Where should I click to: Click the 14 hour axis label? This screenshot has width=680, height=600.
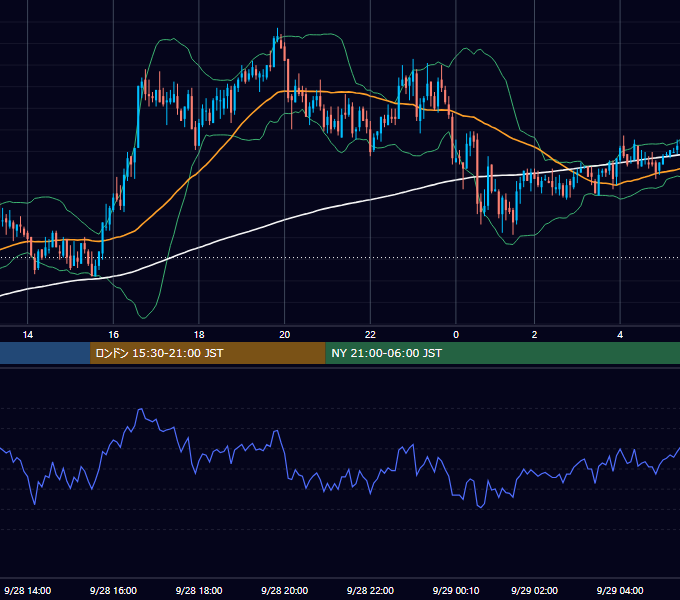[x=28, y=335]
